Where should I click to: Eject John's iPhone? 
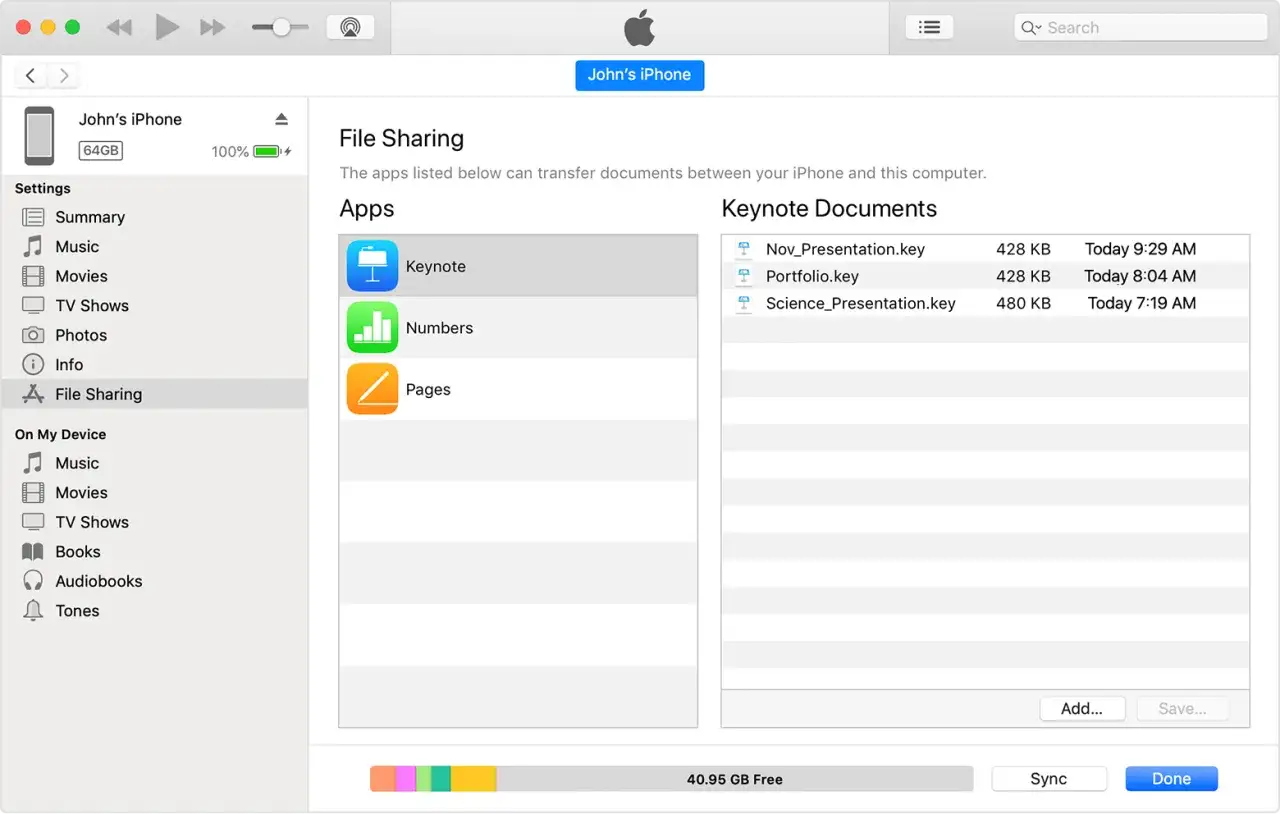coord(281,118)
